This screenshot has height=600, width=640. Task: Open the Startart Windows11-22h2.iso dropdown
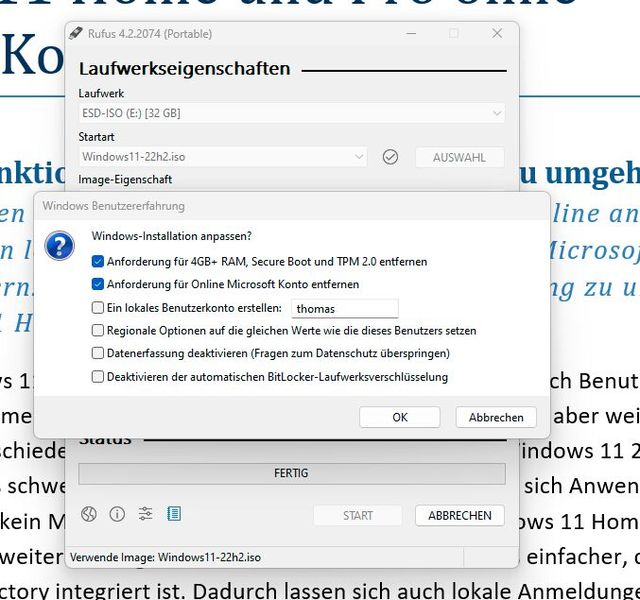tap(223, 157)
